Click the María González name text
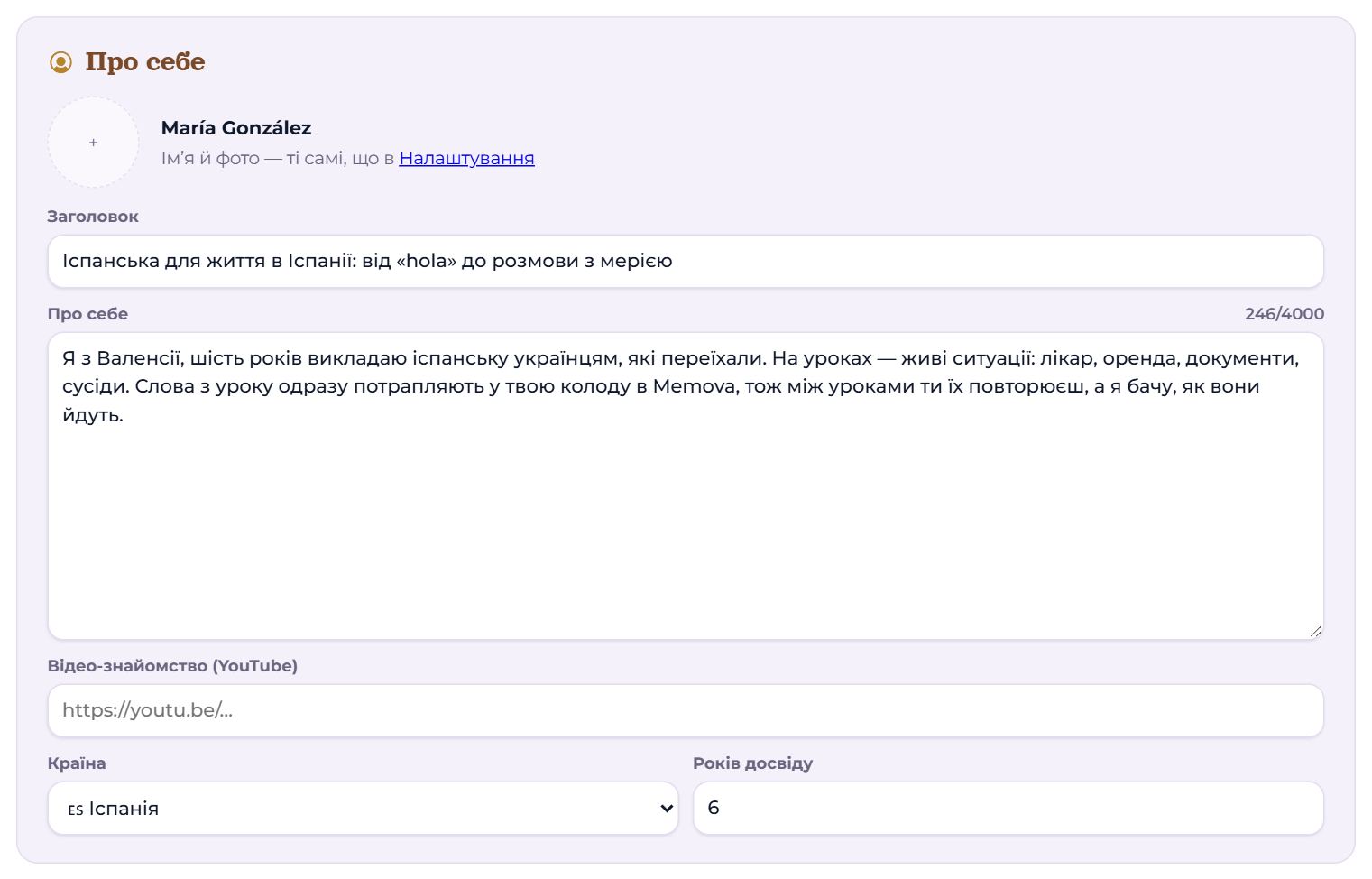Image resolution: width=1372 pixels, height=879 pixels. (x=236, y=128)
